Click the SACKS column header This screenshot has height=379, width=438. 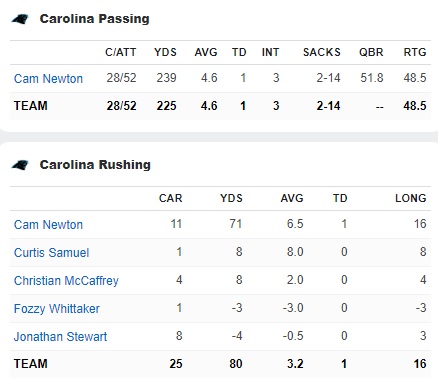click(x=322, y=52)
